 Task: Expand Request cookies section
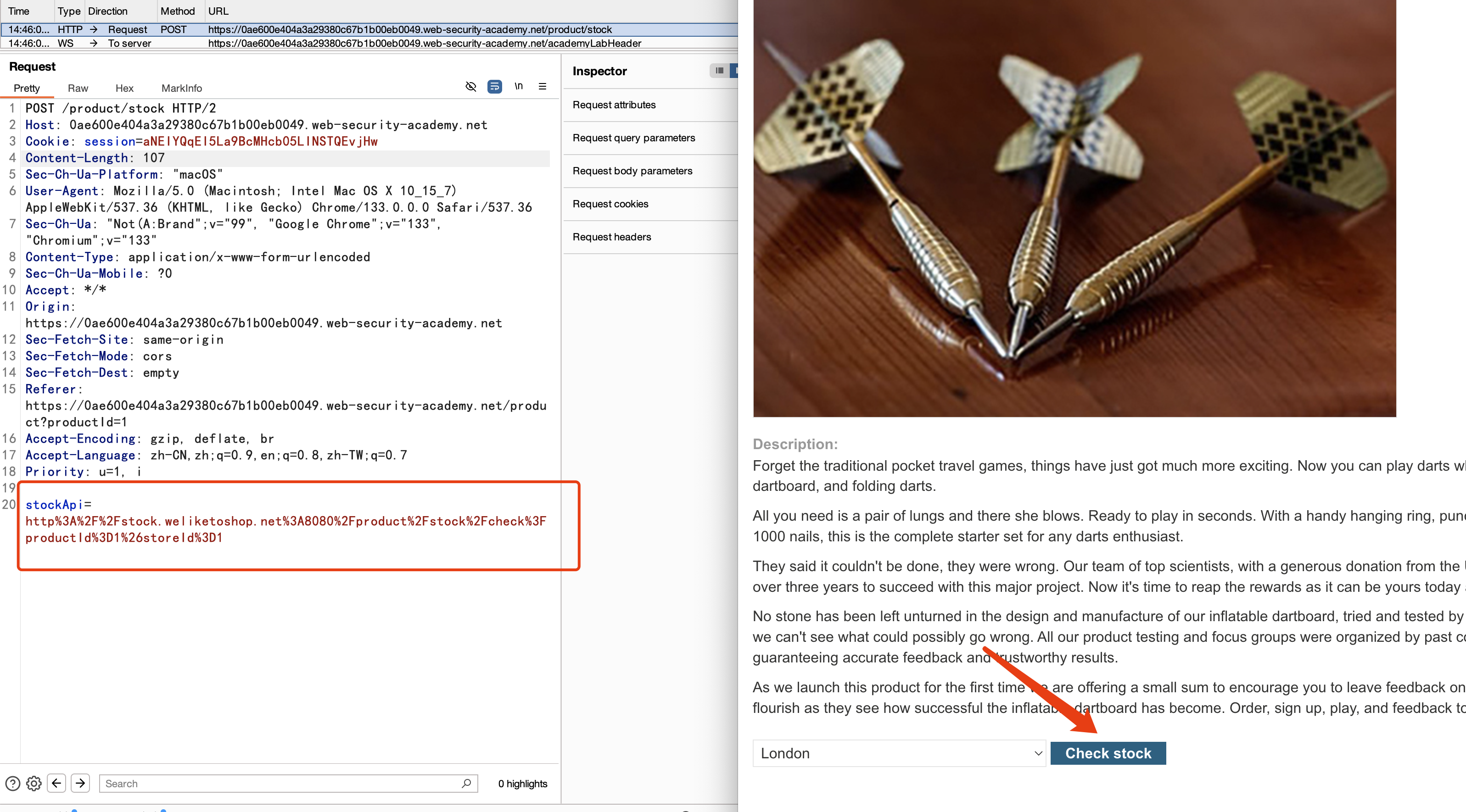[x=610, y=204]
